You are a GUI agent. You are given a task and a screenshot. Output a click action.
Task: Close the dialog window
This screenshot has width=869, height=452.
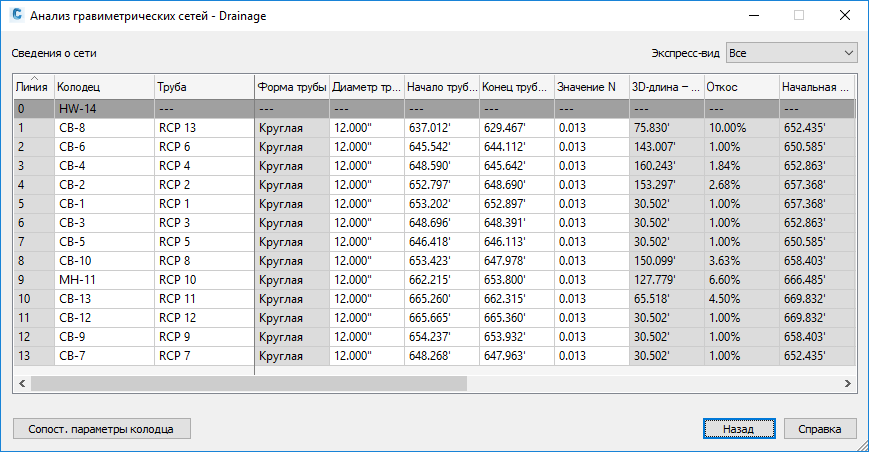(845, 15)
